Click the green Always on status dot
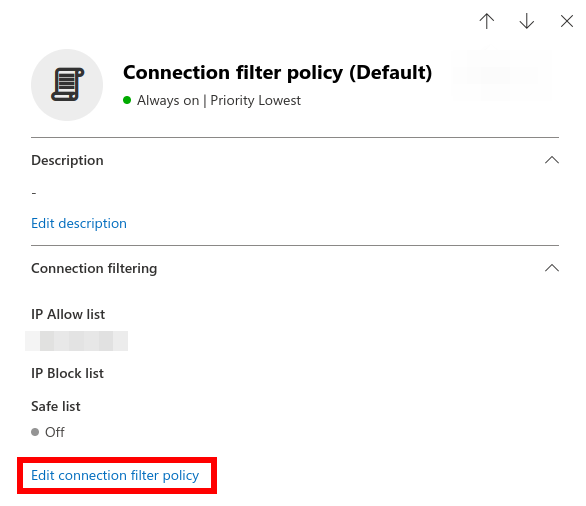The height and width of the screenshot is (506, 586). [x=127, y=100]
